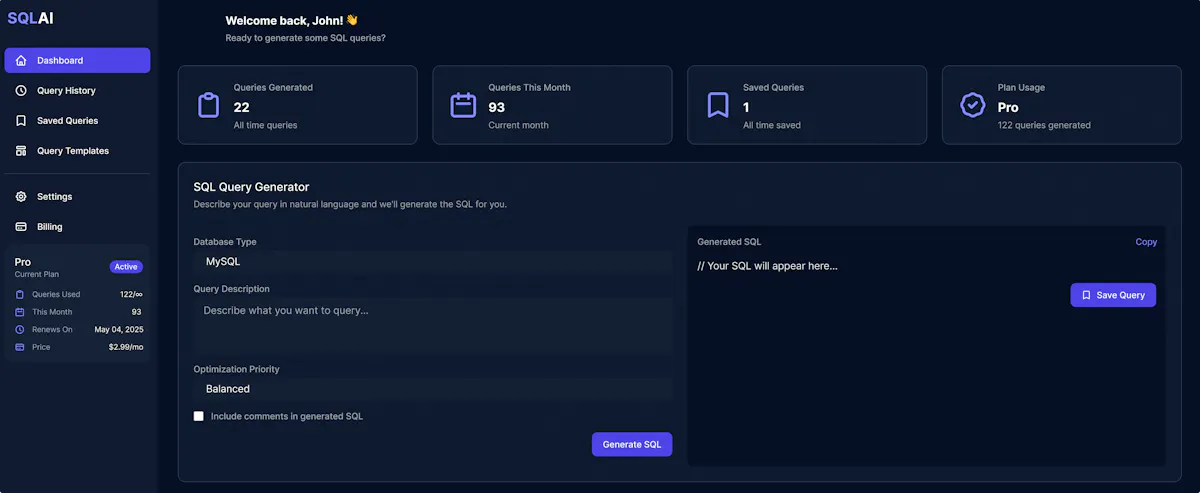The width and height of the screenshot is (1200, 493).
Task: Open the Optimization Priority Balanced dropdown
Action: 433,388
